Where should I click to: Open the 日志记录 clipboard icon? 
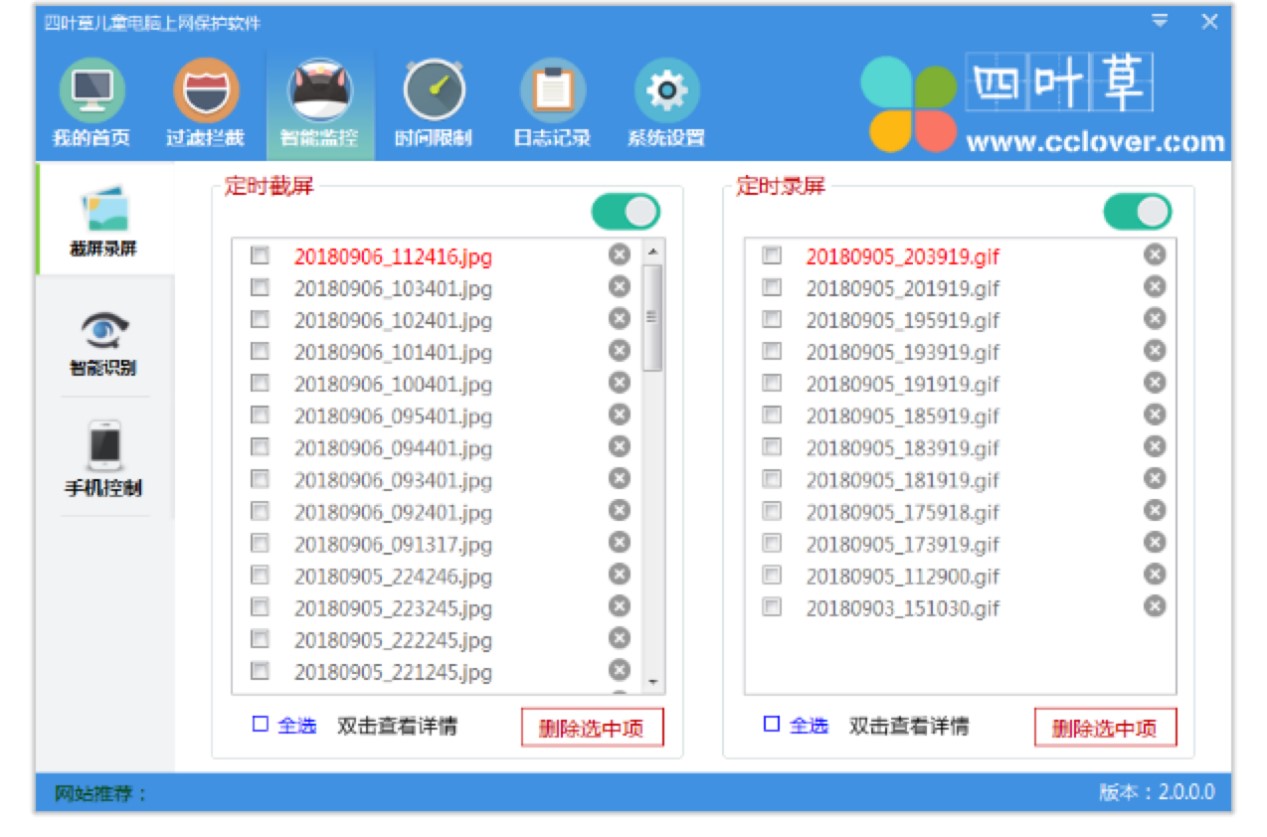552,93
